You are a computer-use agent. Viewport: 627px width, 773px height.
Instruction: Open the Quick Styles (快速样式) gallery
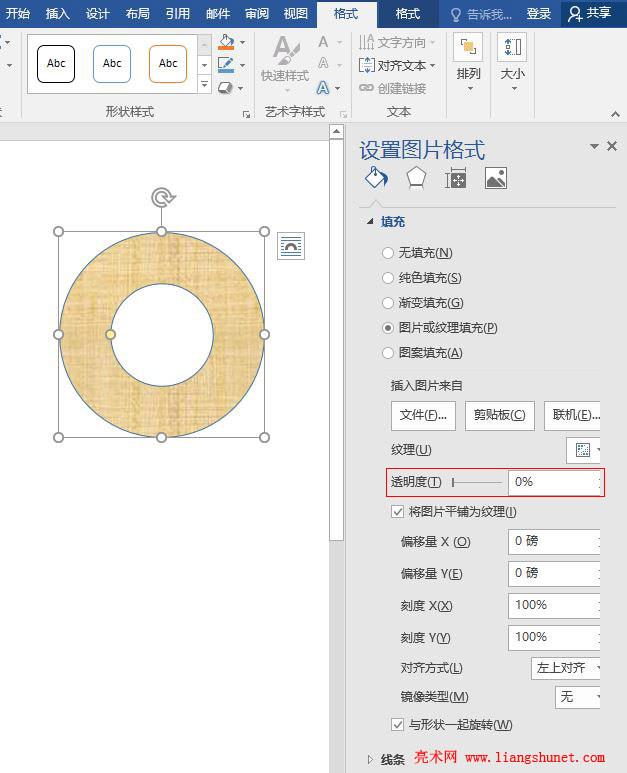pos(285,64)
